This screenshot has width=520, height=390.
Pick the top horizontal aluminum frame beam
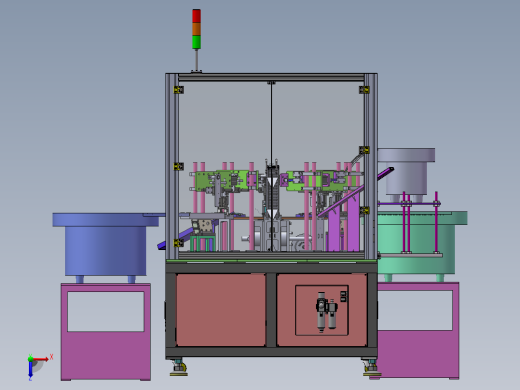[x=271, y=78]
